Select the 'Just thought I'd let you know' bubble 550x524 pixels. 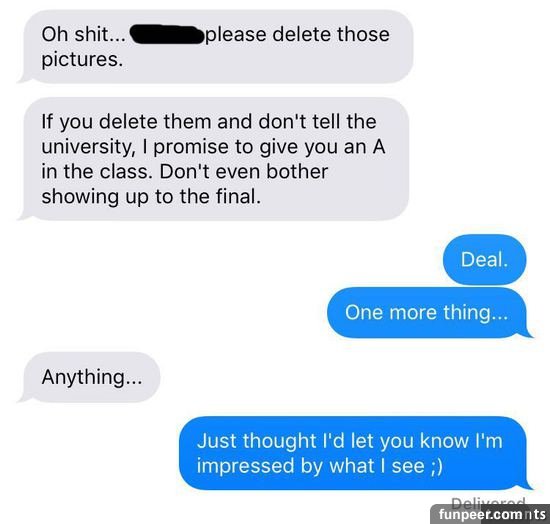356,453
